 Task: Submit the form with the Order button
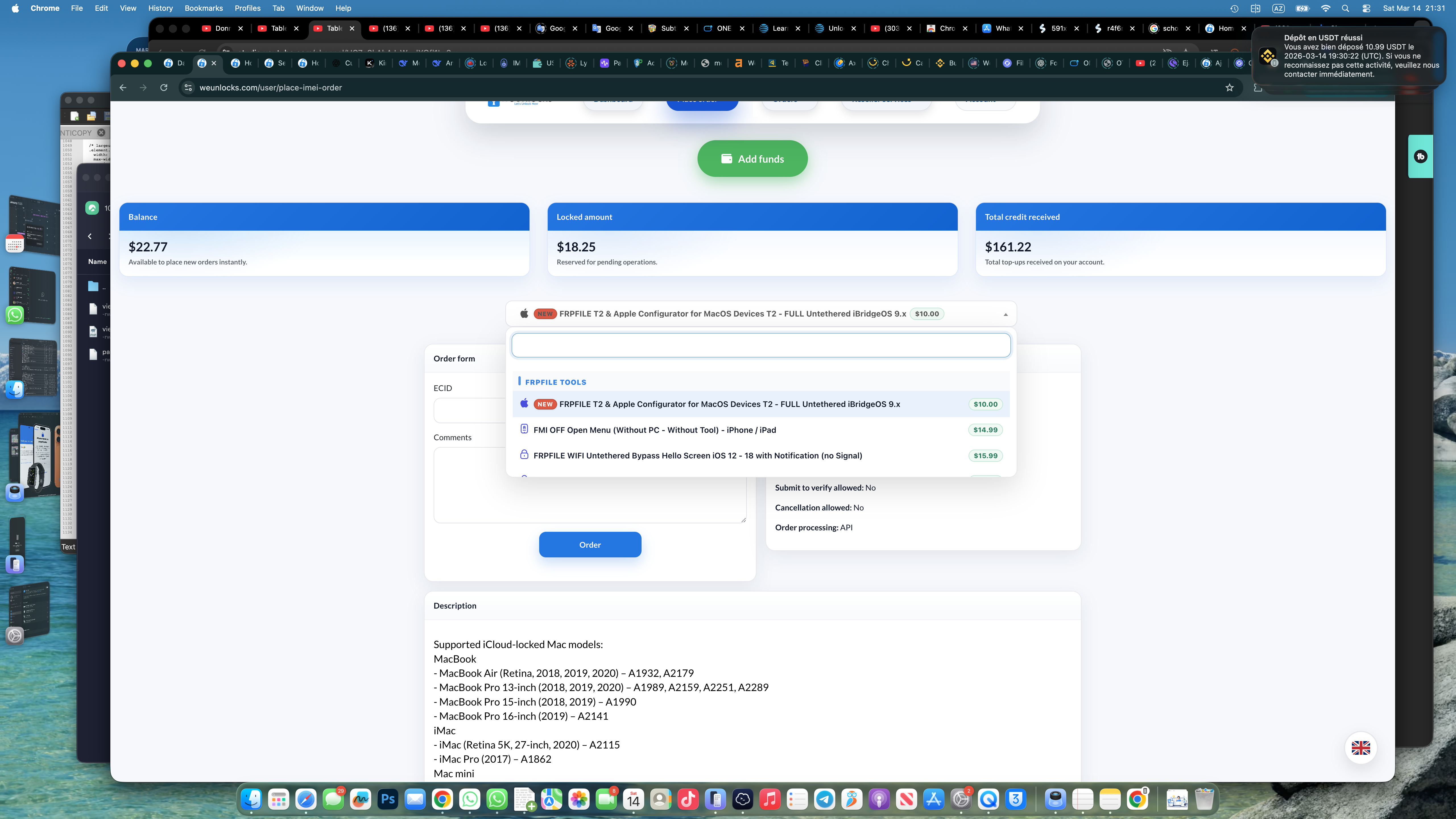click(590, 545)
